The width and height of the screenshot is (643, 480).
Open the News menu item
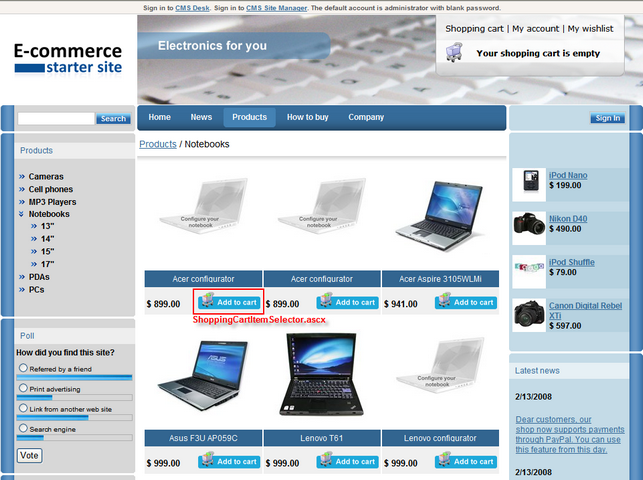pyautogui.click(x=201, y=117)
